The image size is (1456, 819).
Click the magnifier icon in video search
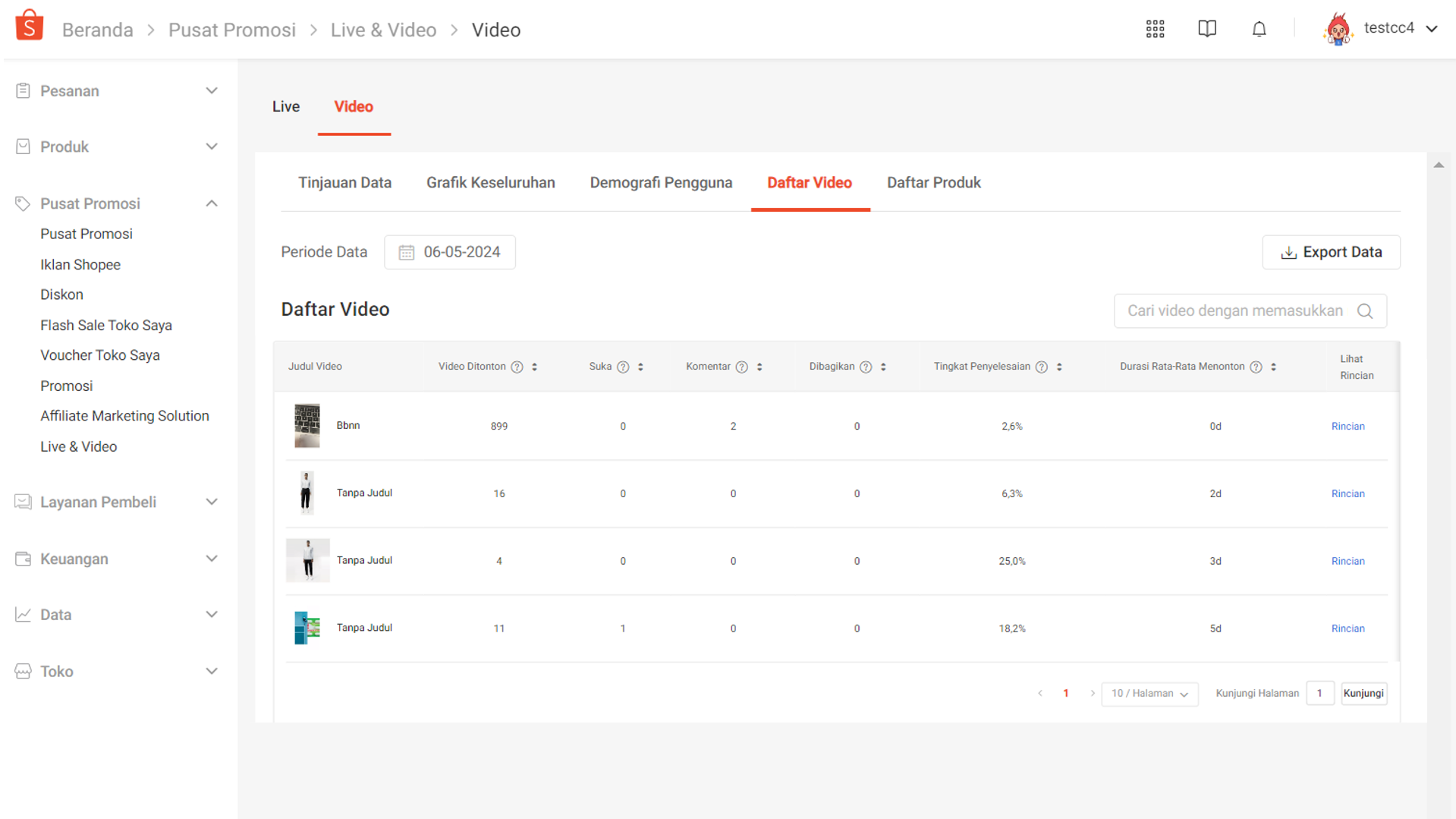tap(1365, 310)
